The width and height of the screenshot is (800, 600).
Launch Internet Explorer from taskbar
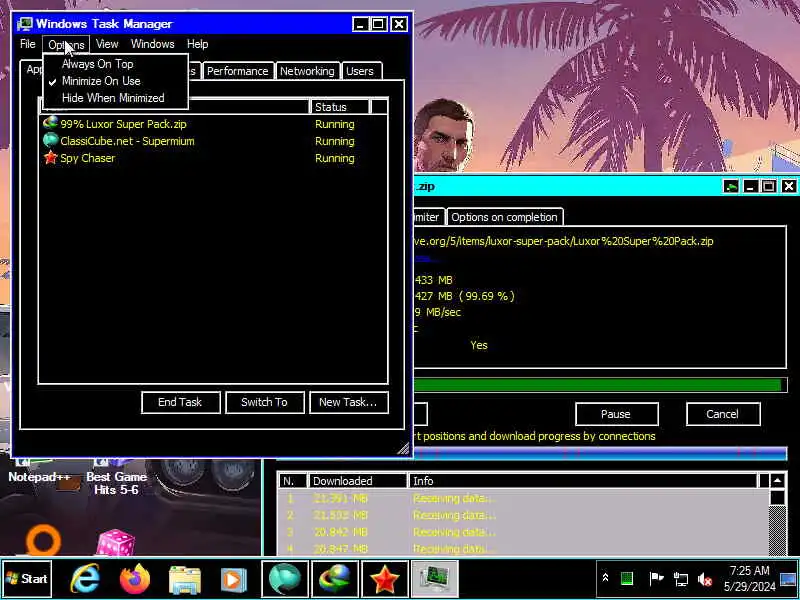click(85, 579)
